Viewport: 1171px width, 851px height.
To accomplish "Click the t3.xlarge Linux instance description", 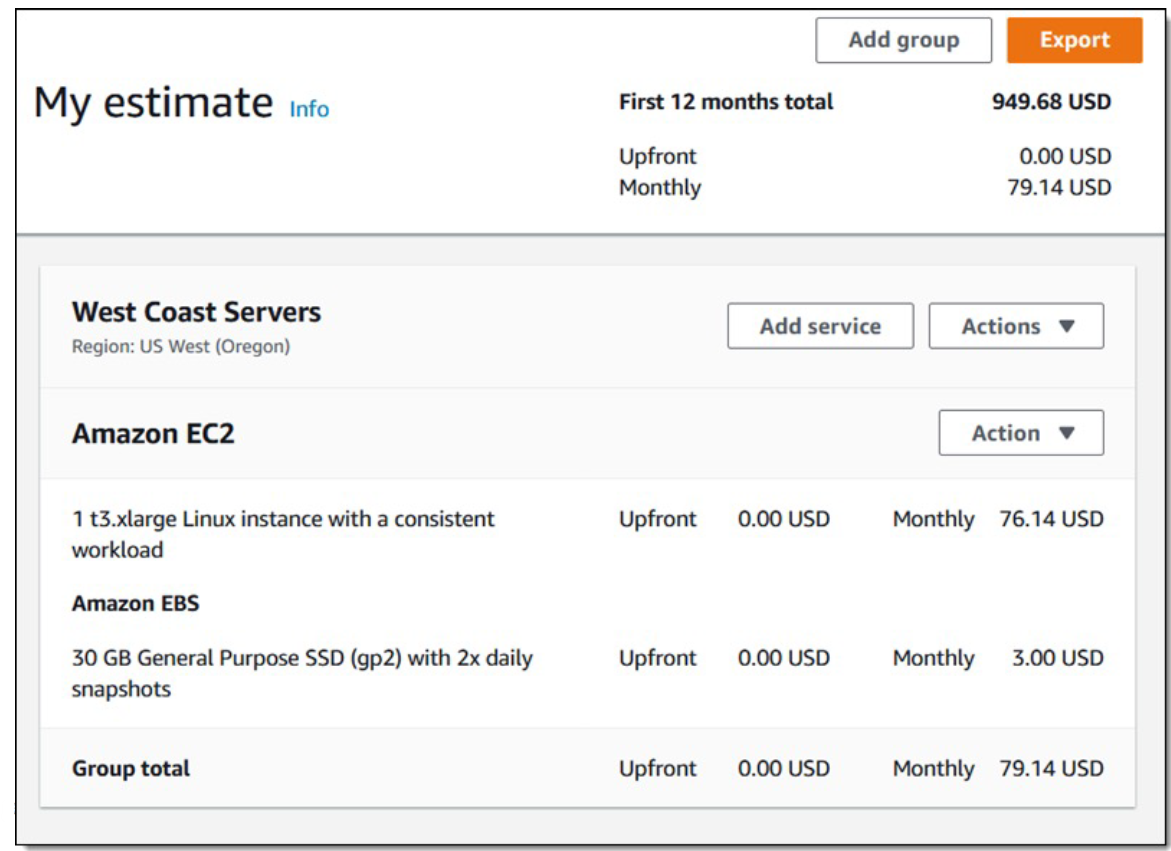I will click(x=283, y=534).
